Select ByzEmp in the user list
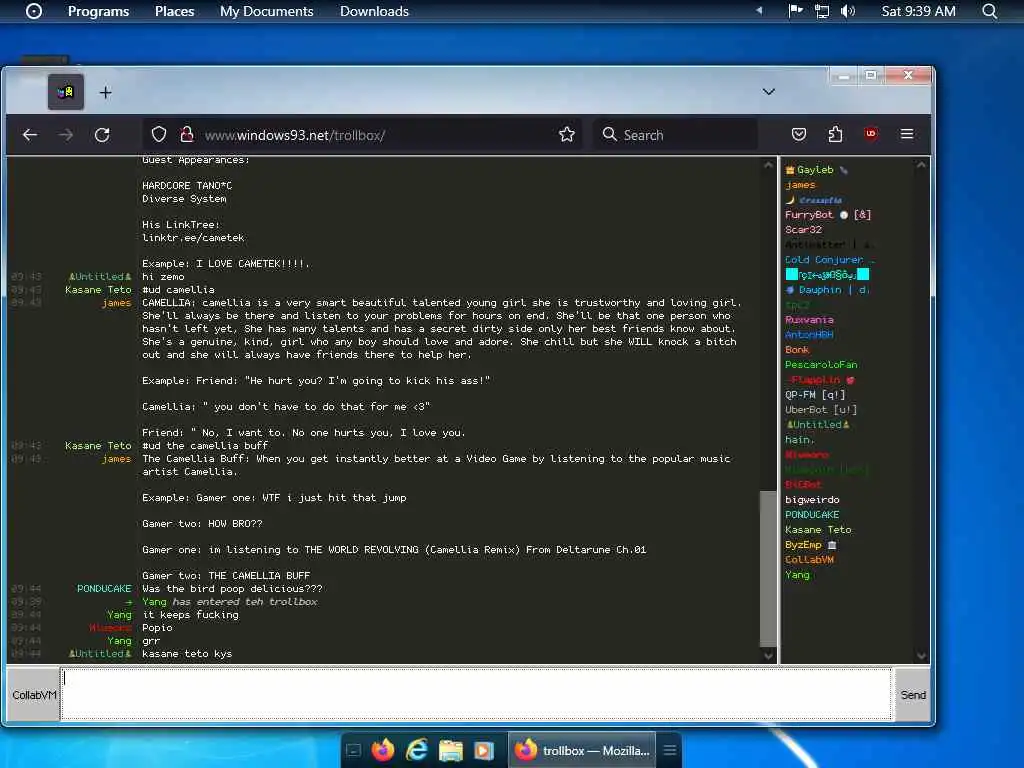This screenshot has height=768, width=1024. click(x=810, y=545)
